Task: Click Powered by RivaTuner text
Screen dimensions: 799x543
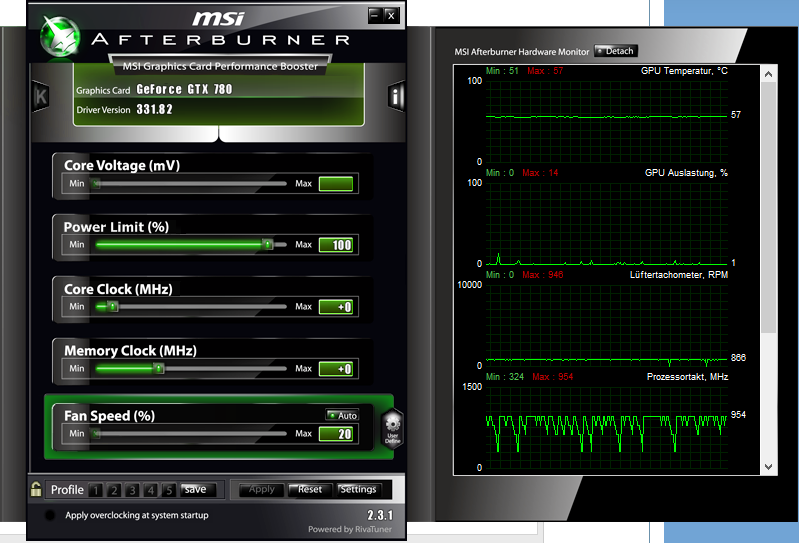Action: 350,529
